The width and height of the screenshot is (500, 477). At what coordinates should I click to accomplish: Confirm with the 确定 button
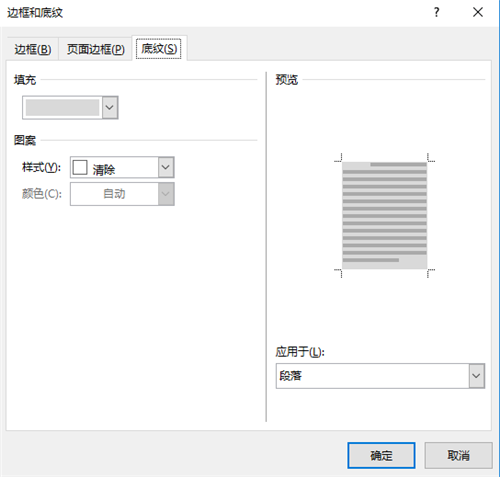pos(381,455)
